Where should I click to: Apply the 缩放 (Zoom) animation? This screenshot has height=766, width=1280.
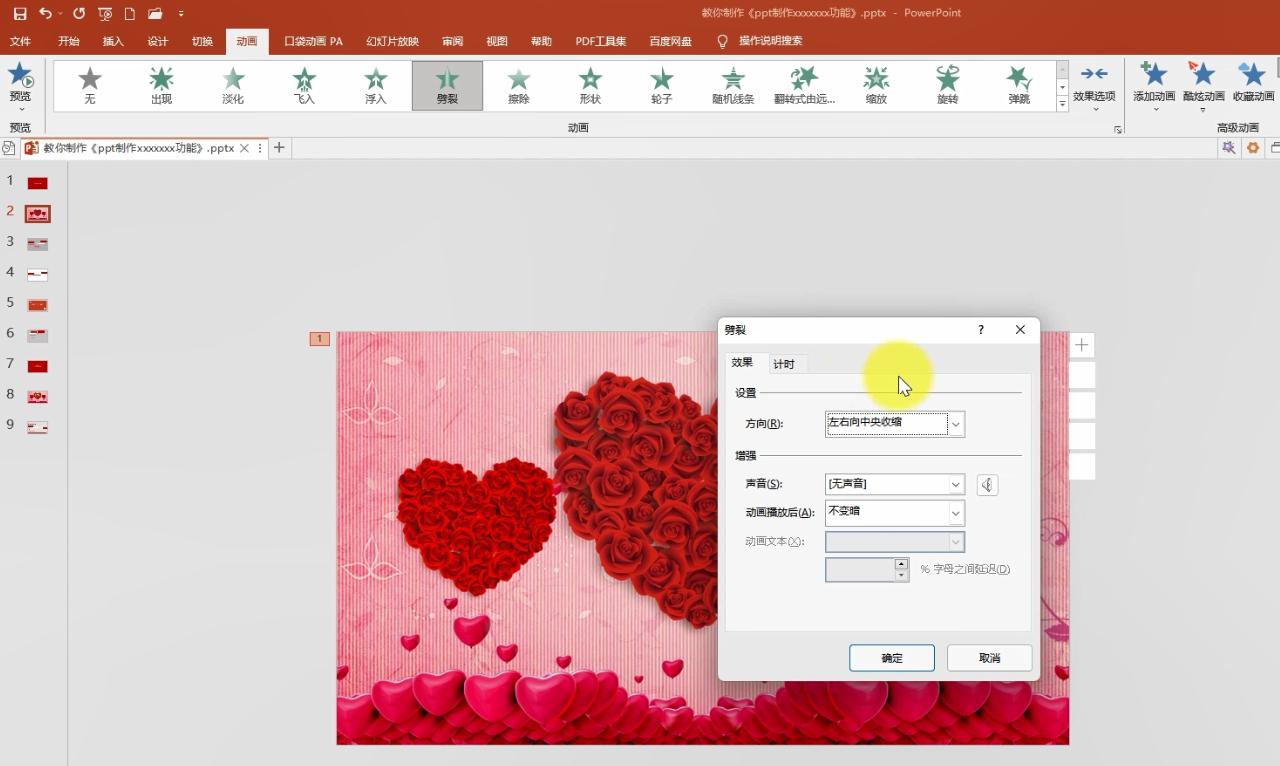tap(875, 85)
